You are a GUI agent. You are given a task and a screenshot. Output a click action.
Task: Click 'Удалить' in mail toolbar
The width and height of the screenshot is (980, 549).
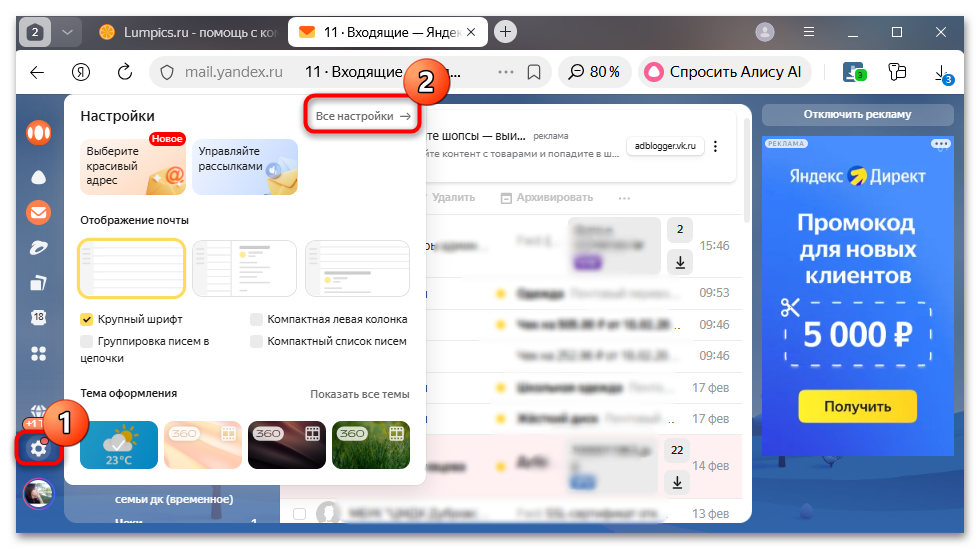[453, 198]
